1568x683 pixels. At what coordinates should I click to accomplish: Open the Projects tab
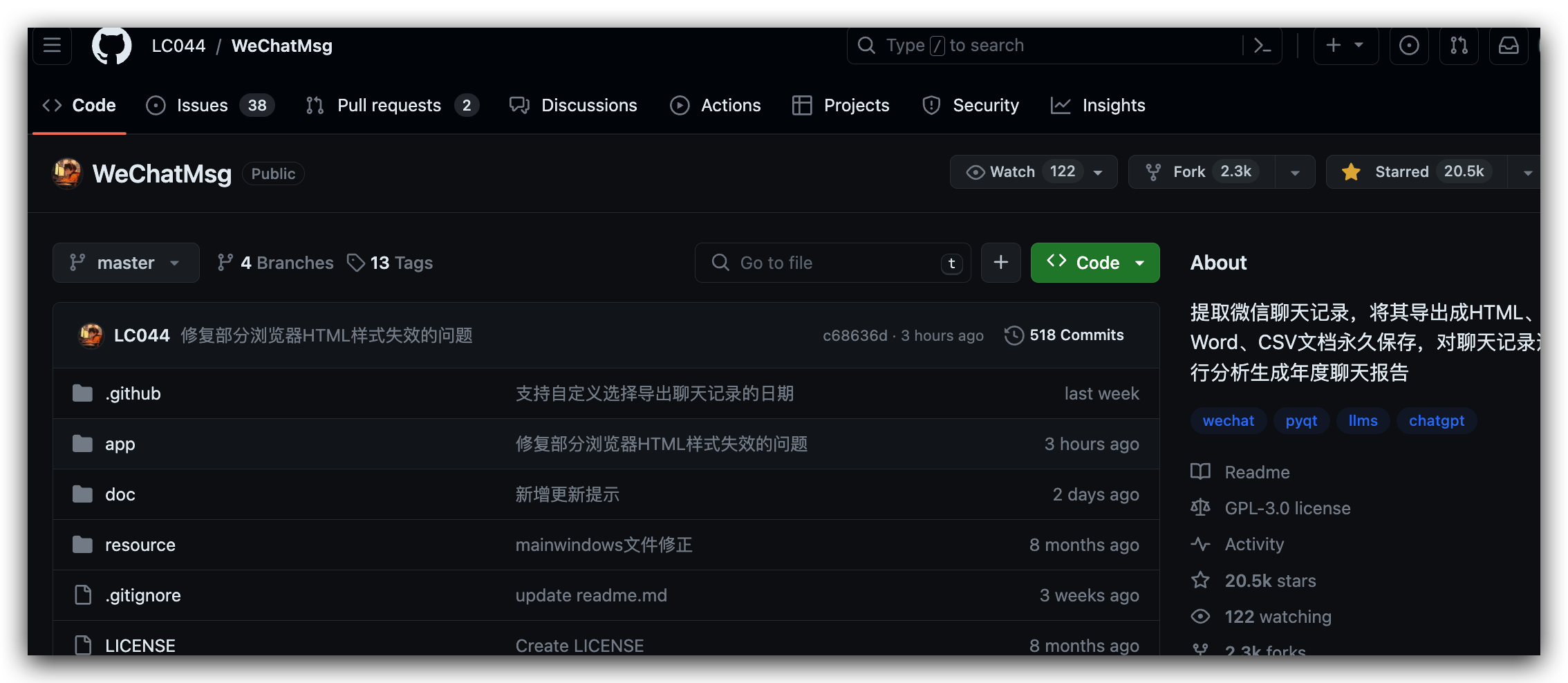click(841, 105)
